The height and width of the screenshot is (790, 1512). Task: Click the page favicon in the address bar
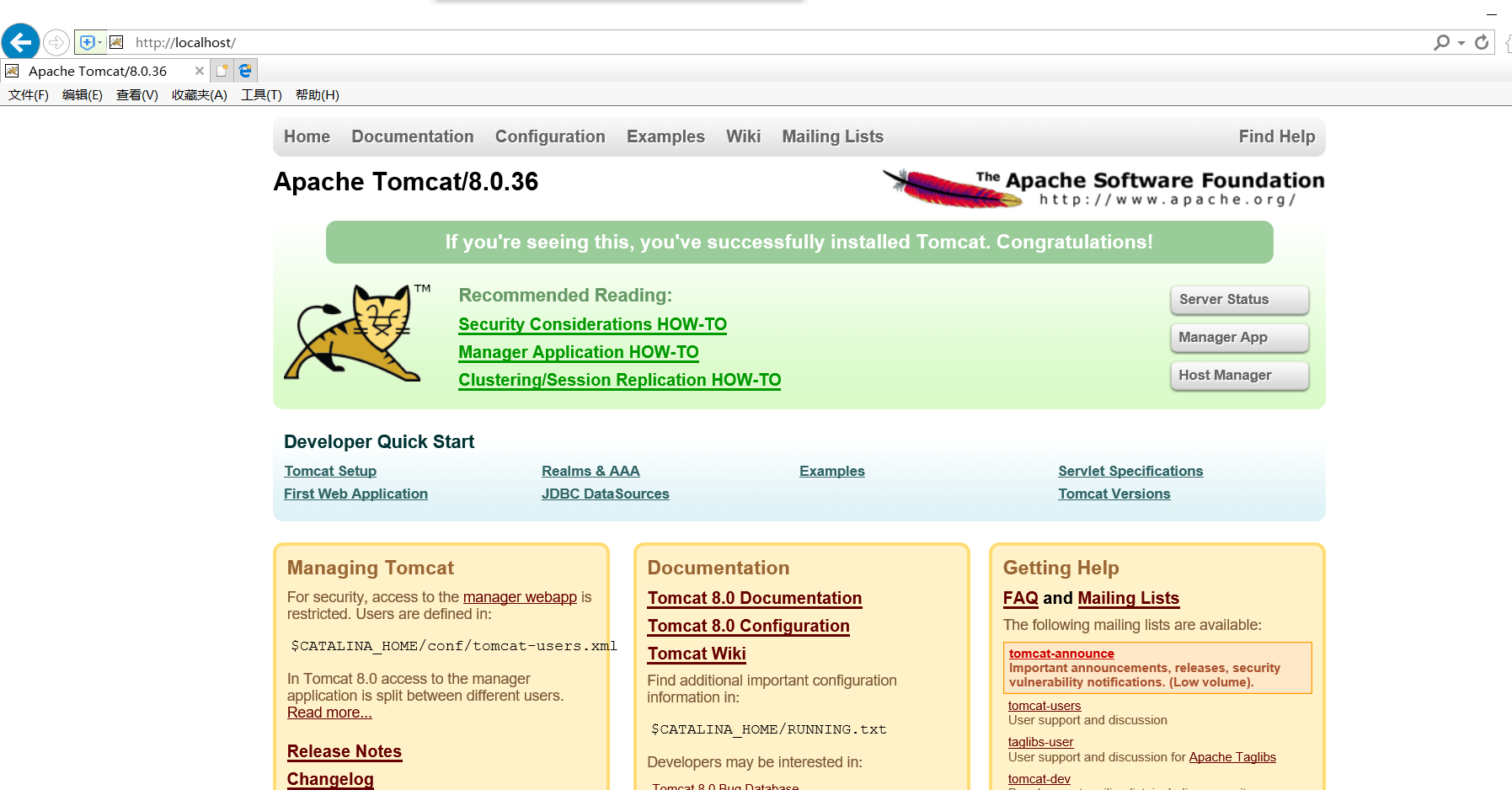click(117, 42)
